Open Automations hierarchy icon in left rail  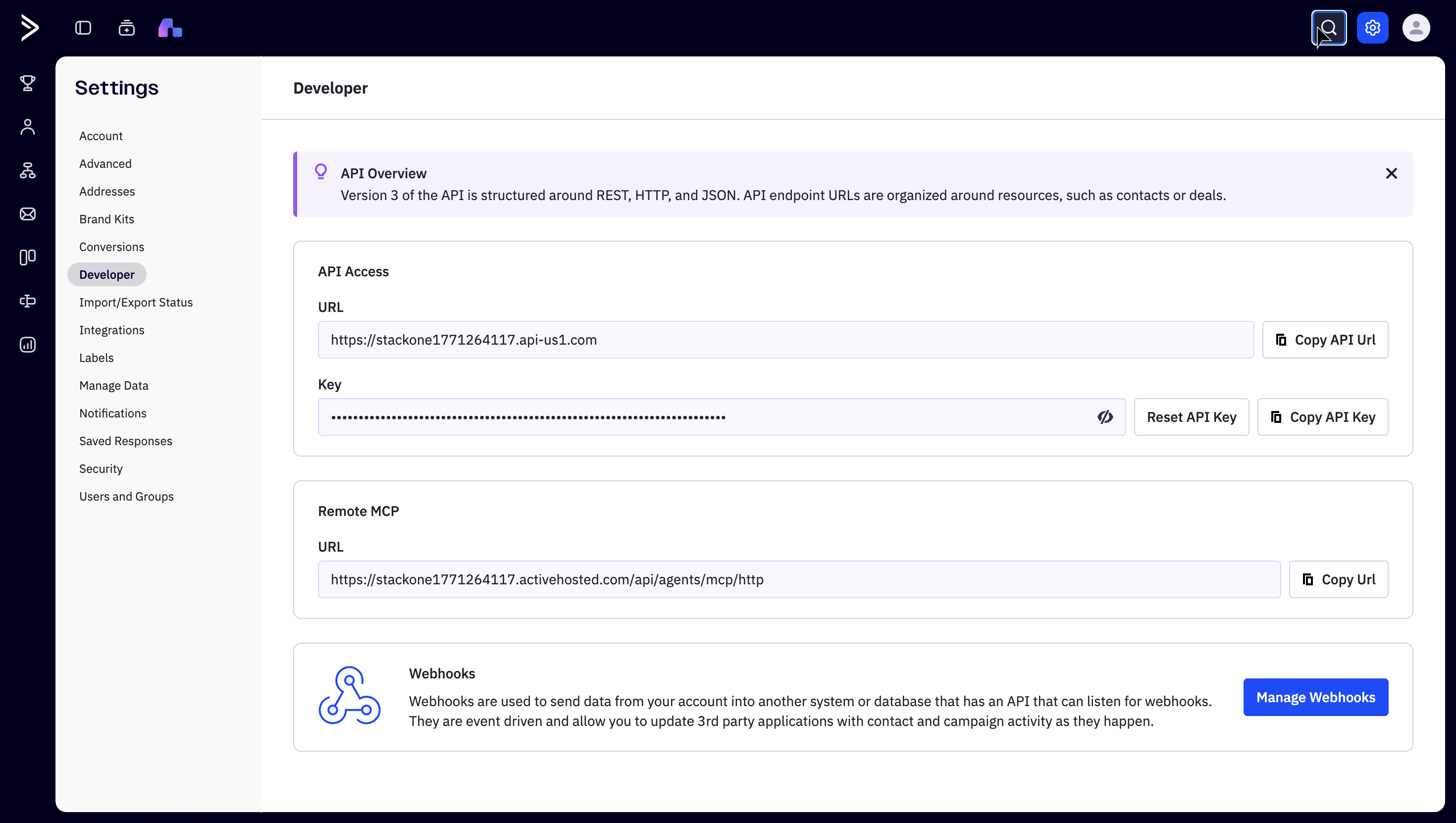click(28, 170)
